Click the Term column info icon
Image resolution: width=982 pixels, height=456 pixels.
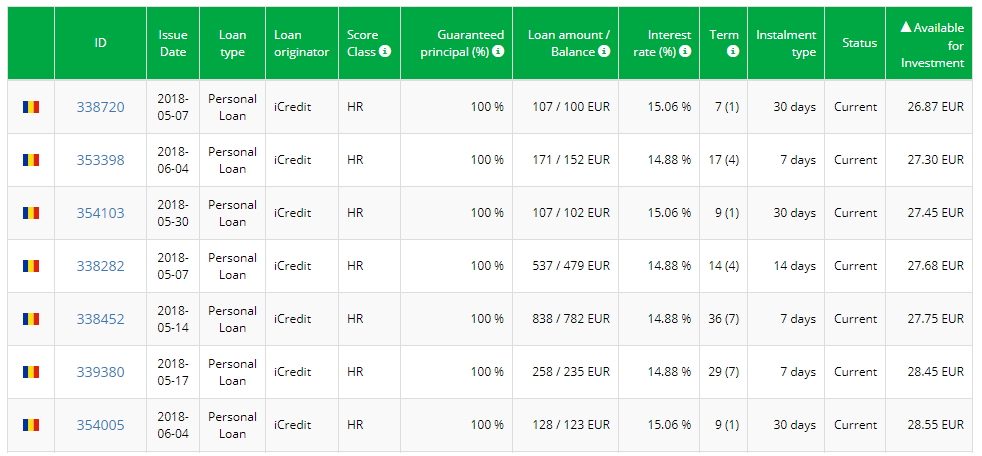(x=733, y=52)
